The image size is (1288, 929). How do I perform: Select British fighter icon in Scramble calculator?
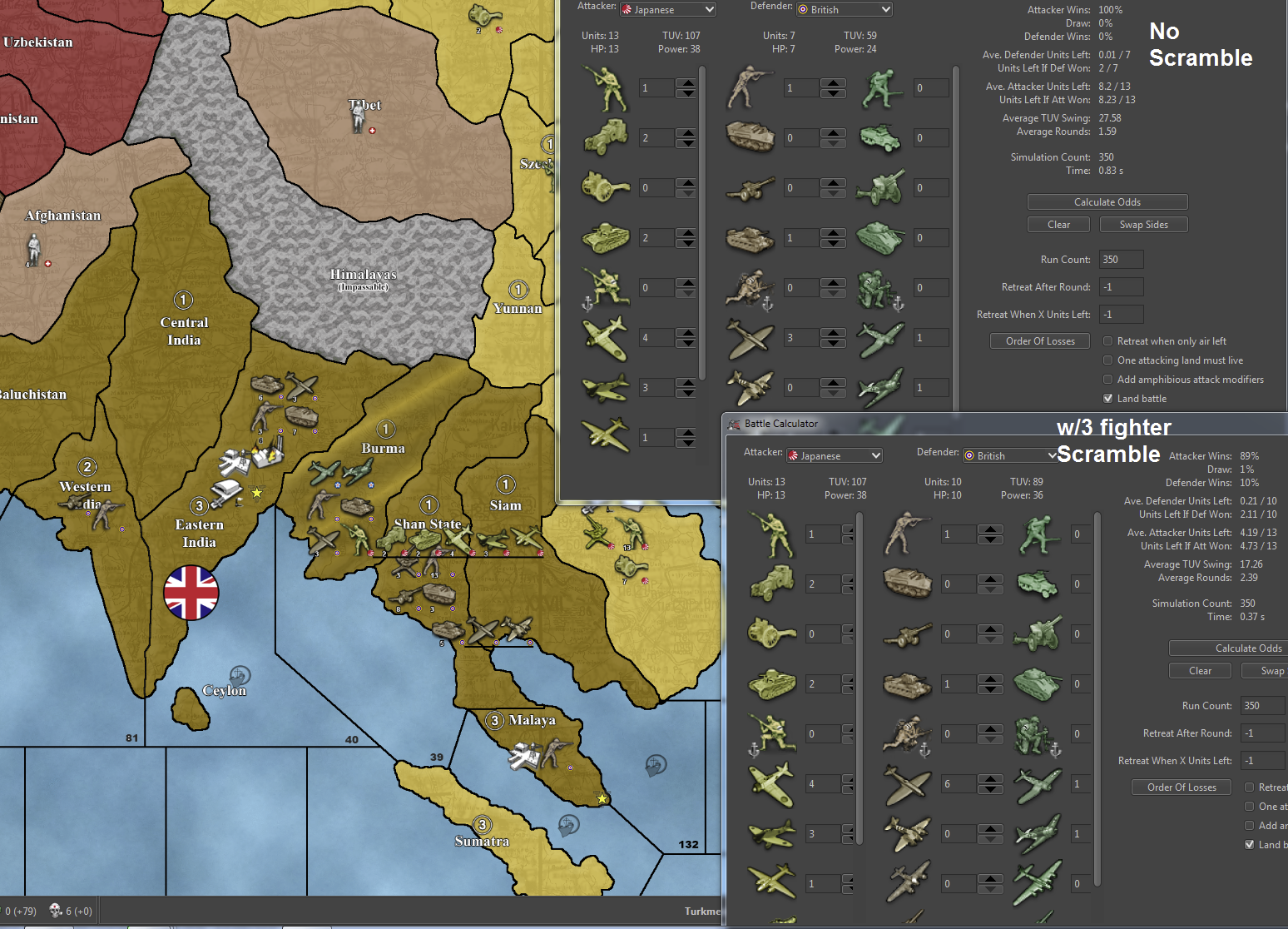908,785
